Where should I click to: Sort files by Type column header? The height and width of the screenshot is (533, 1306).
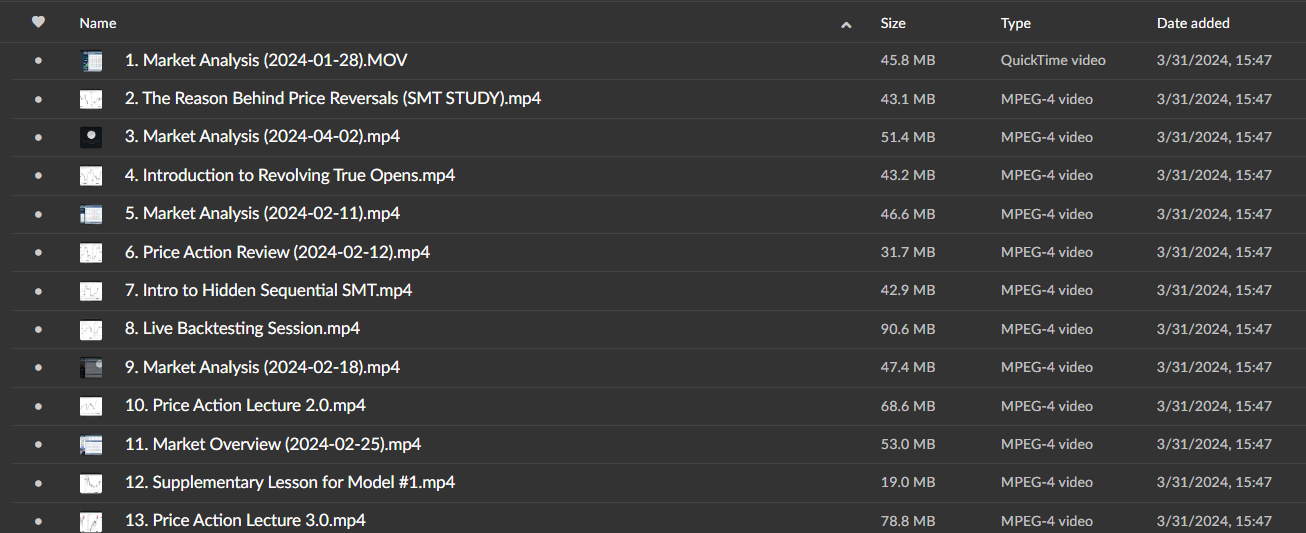pos(1015,23)
